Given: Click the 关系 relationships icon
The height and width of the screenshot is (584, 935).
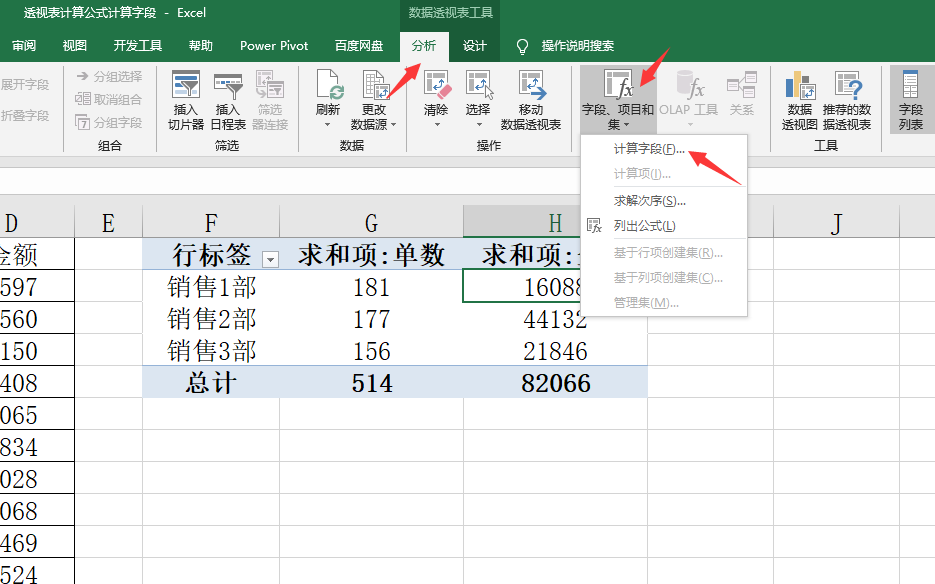Looking at the screenshot, I should click(742, 85).
